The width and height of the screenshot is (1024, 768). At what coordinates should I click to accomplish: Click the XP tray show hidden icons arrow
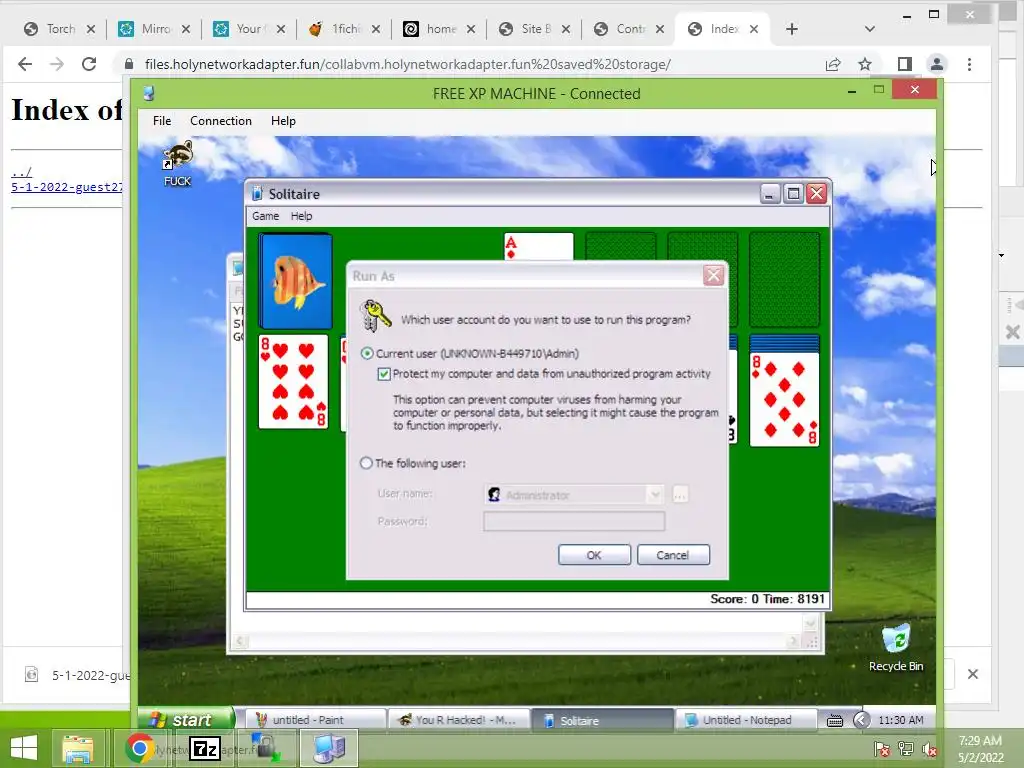(861, 720)
